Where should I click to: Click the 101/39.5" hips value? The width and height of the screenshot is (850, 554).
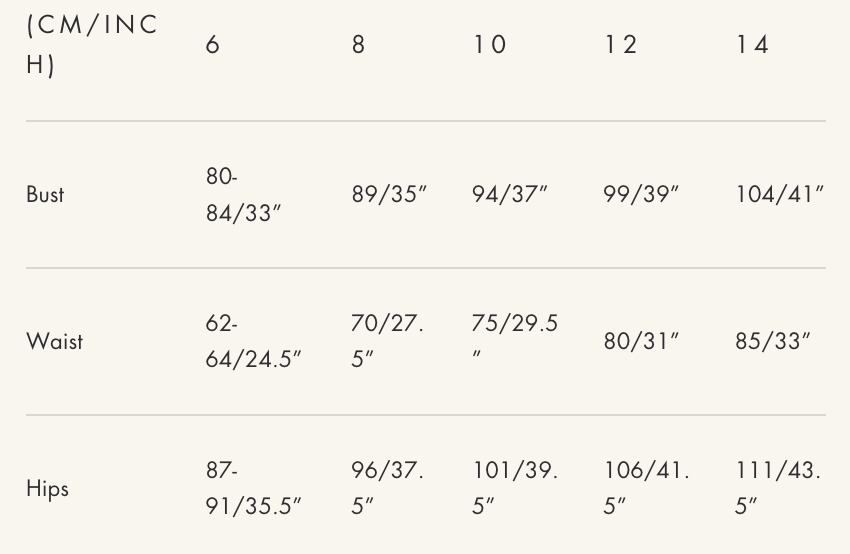(x=514, y=488)
